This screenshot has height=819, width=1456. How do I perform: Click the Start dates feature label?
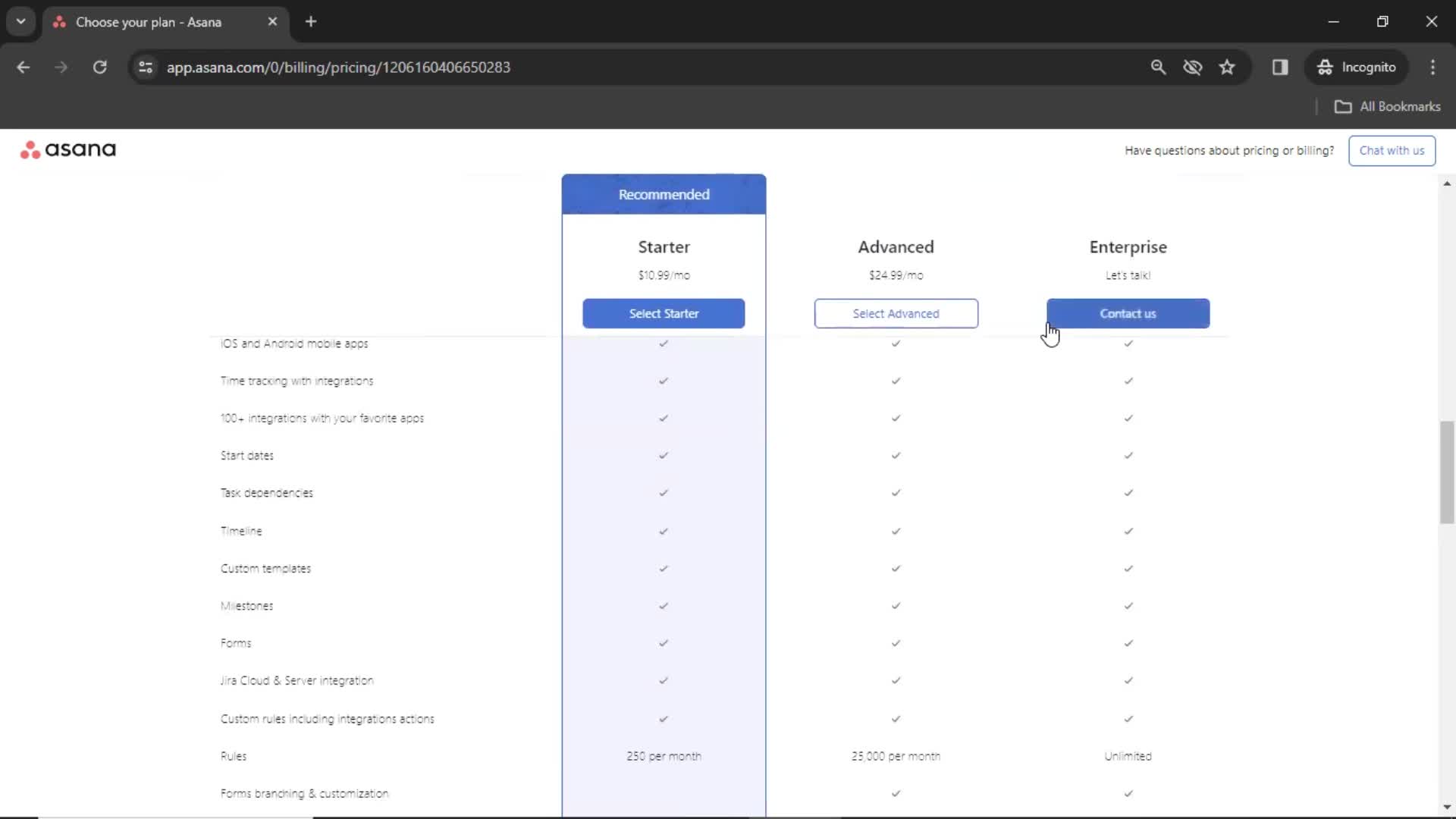pos(246,456)
